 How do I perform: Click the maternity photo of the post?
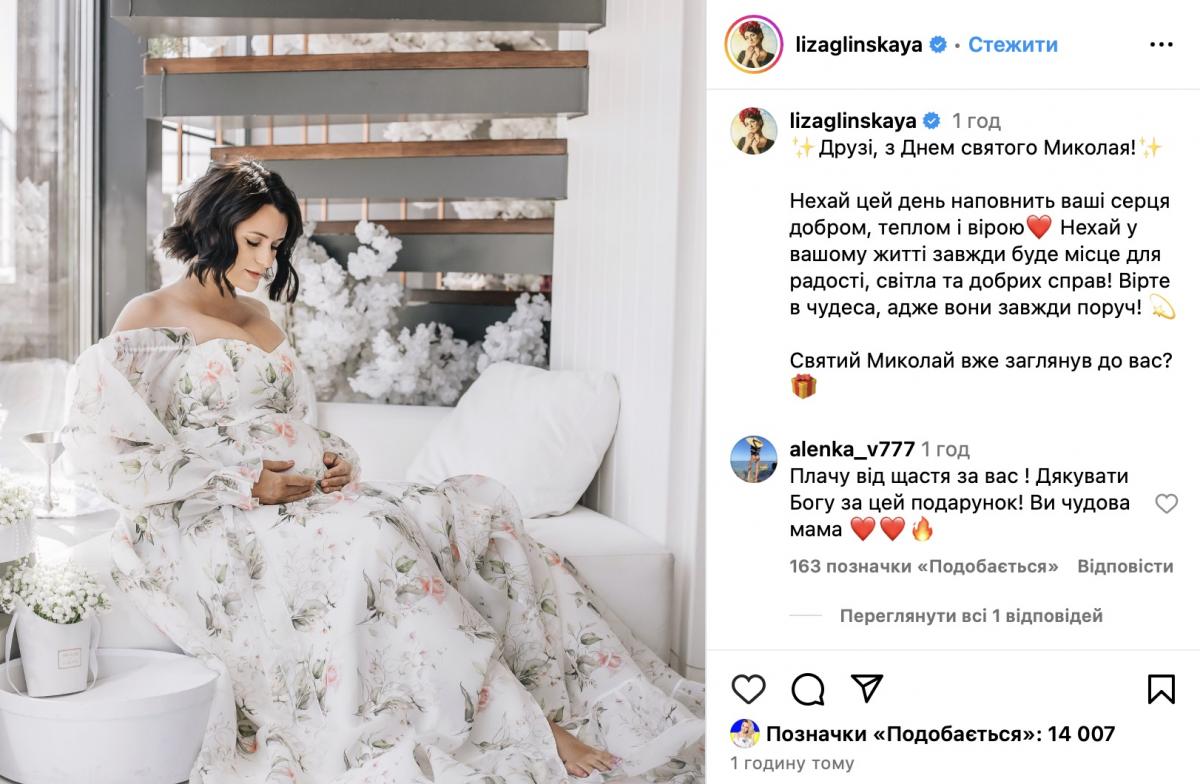353,392
